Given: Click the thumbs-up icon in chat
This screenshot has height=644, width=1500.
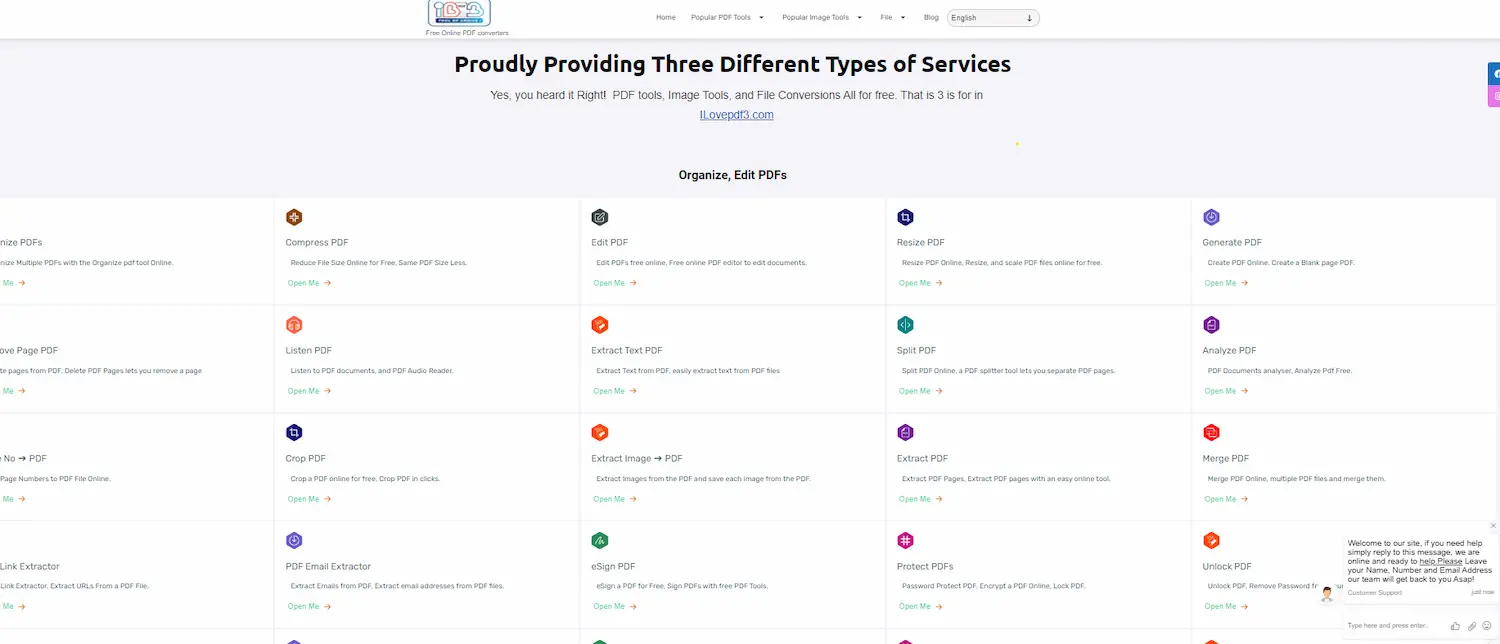Looking at the screenshot, I should (x=1456, y=626).
